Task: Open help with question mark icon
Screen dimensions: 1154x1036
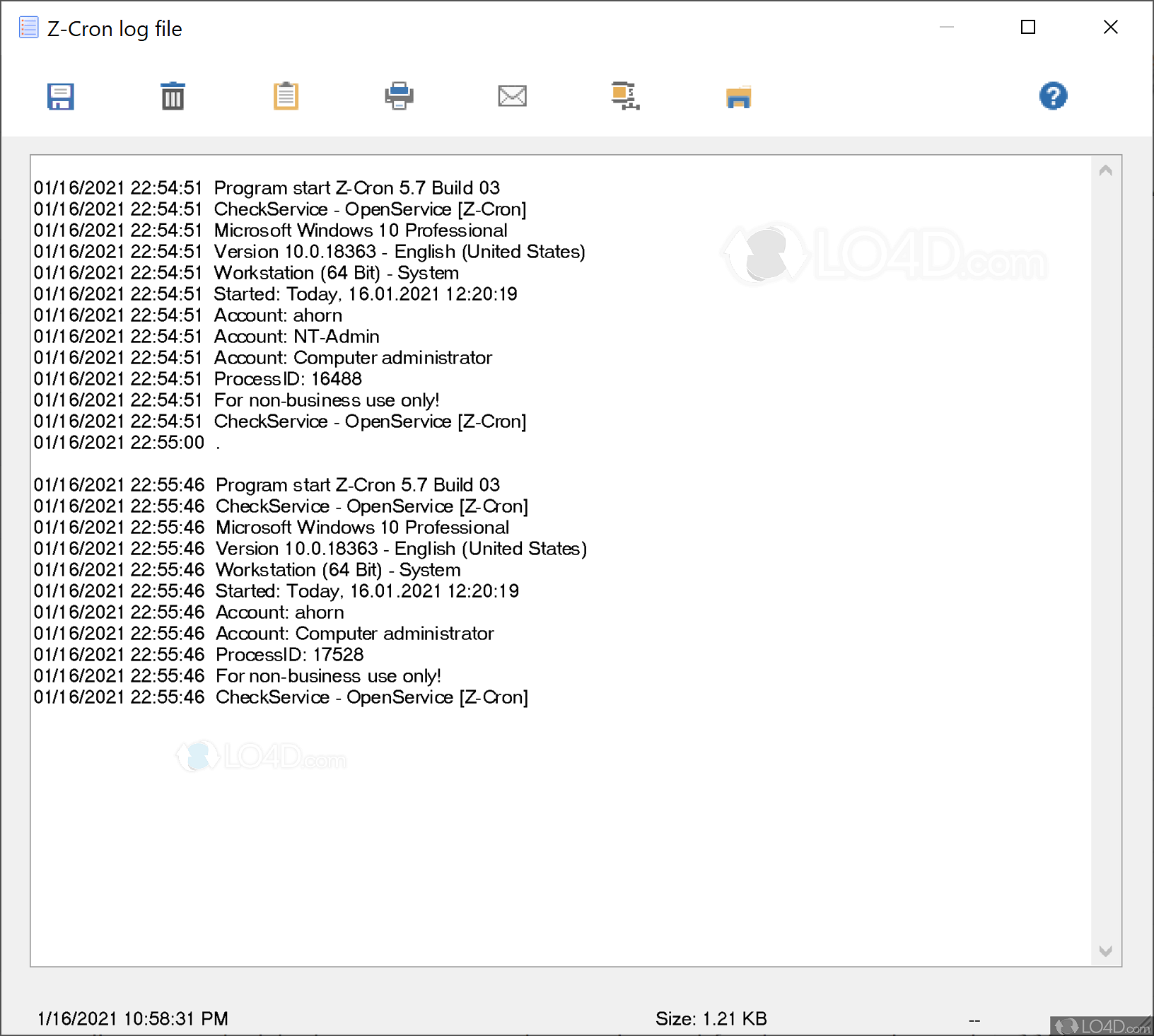Action: tap(1053, 95)
